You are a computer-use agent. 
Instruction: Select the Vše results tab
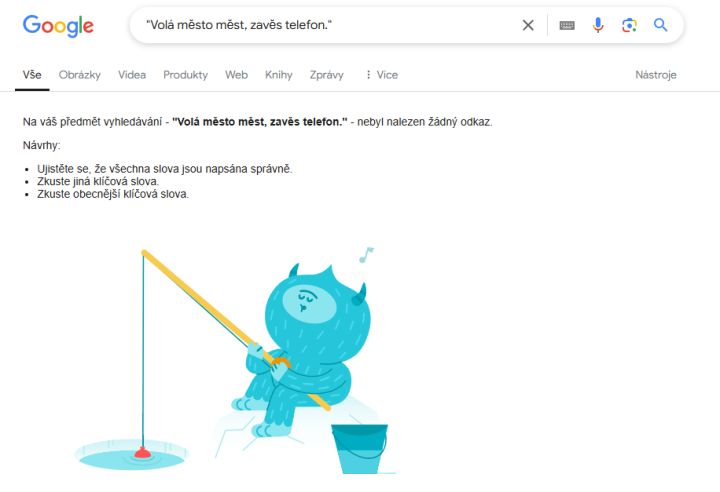click(x=32, y=75)
